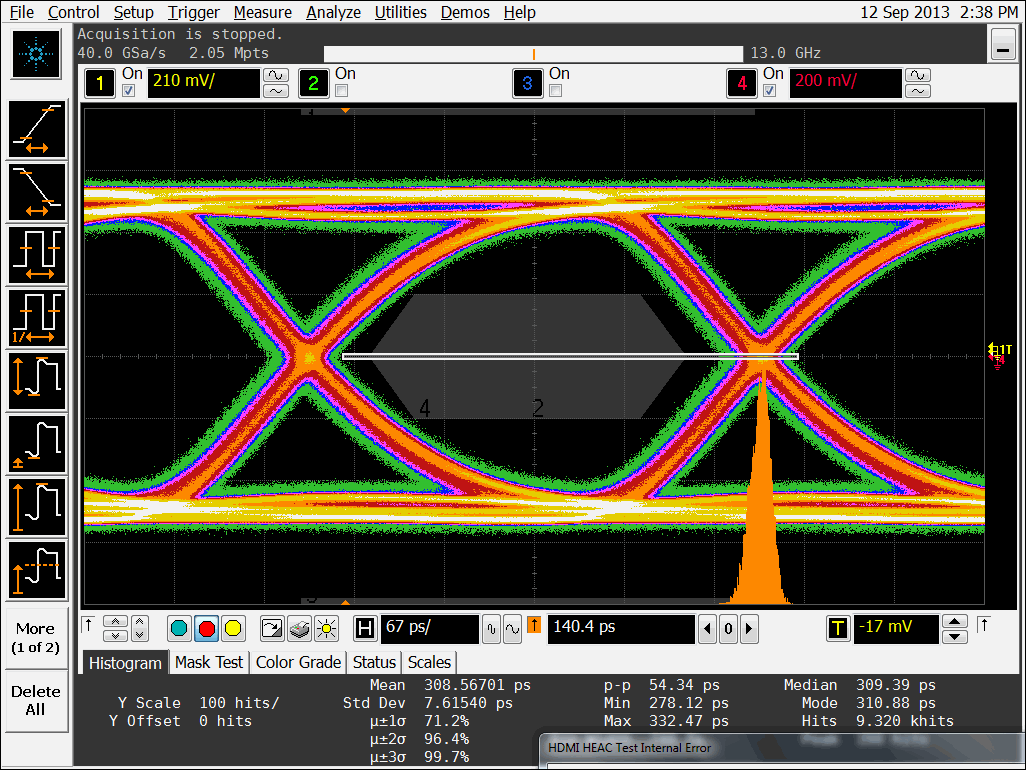Click the Delete All button

click(x=35, y=700)
